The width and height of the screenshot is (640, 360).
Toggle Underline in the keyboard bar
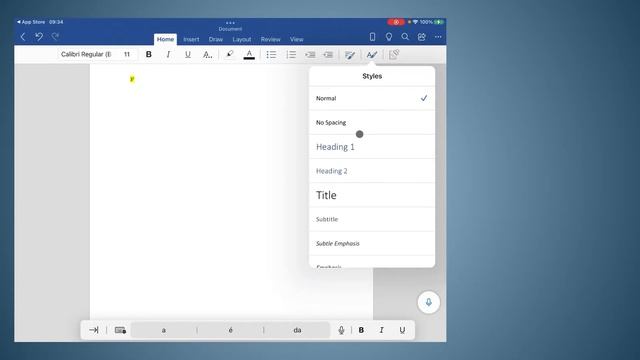click(402, 330)
